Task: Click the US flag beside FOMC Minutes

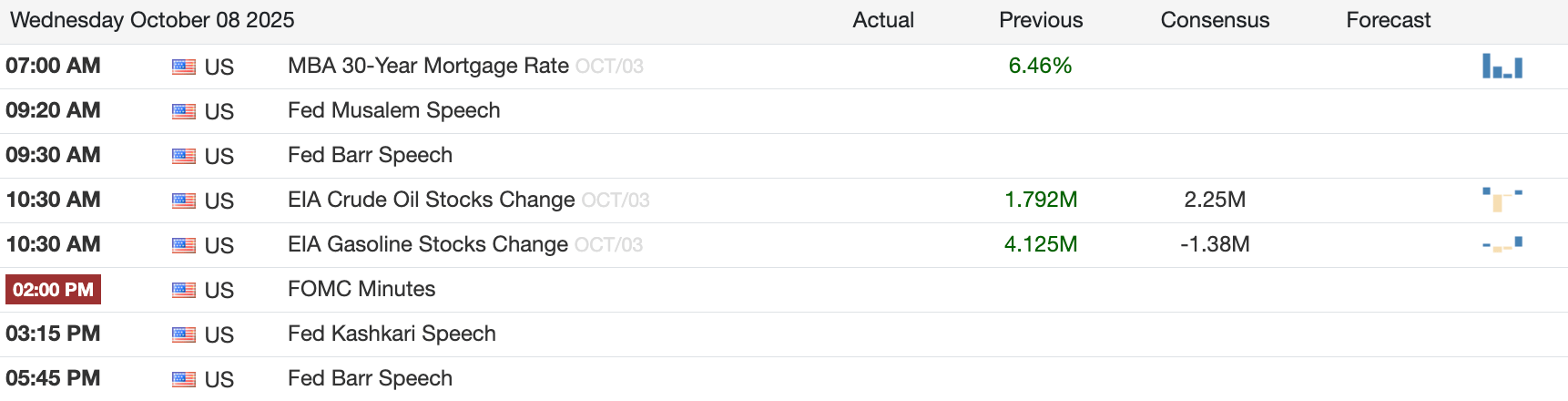Action: (x=184, y=290)
